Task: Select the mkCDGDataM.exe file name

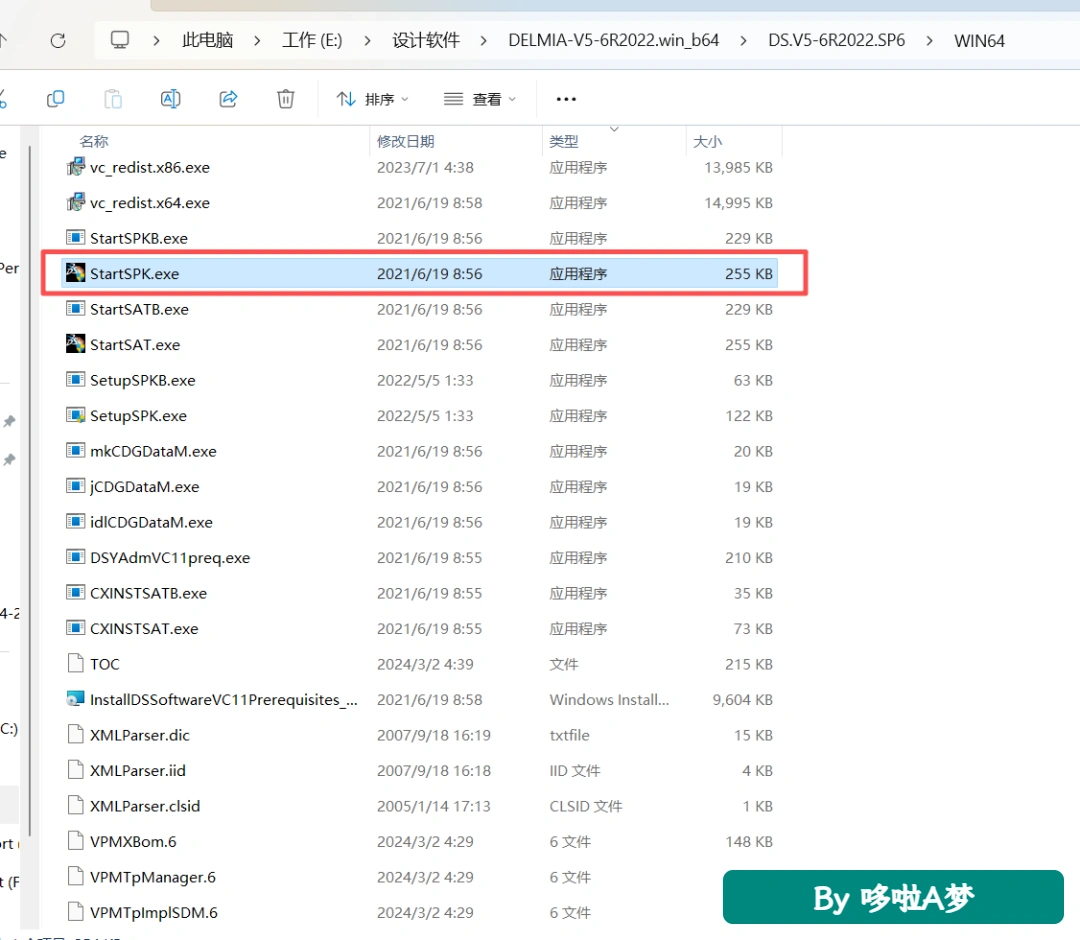Action: [x=153, y=452]
